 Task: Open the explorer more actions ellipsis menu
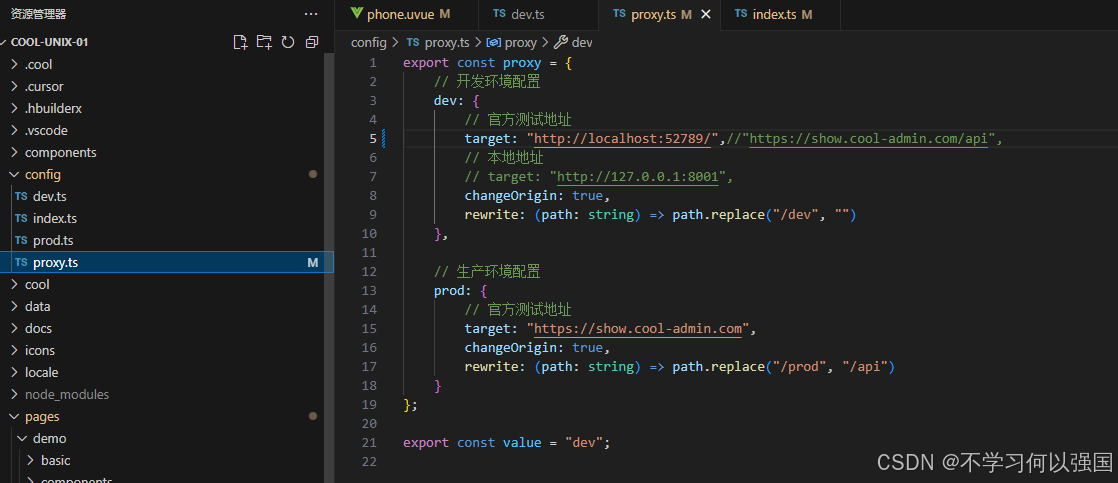click(311, 14)
